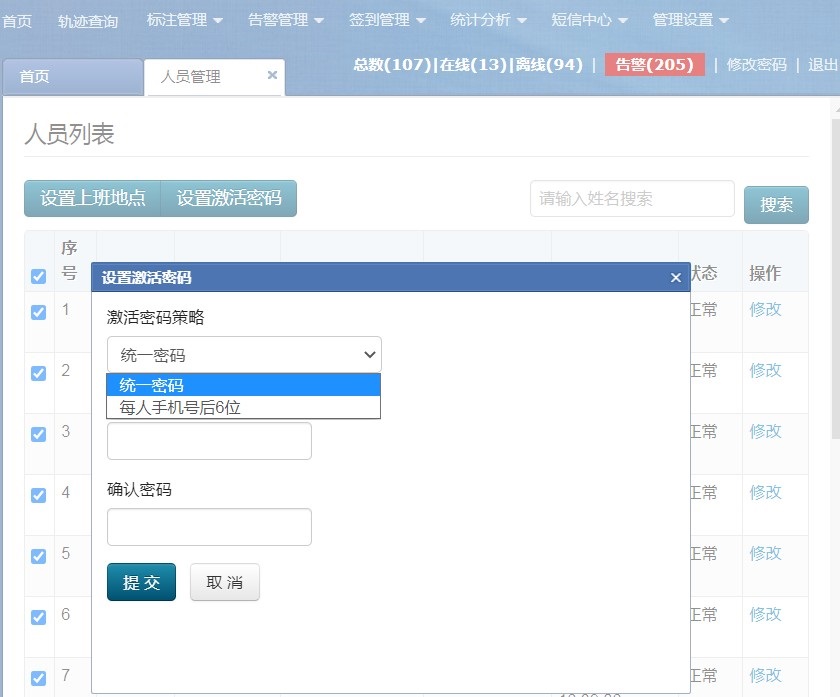Image resolution: width=840 pixels, height=697 pixels.
Task: Switch to the 首页 tab
Action: 73,77
